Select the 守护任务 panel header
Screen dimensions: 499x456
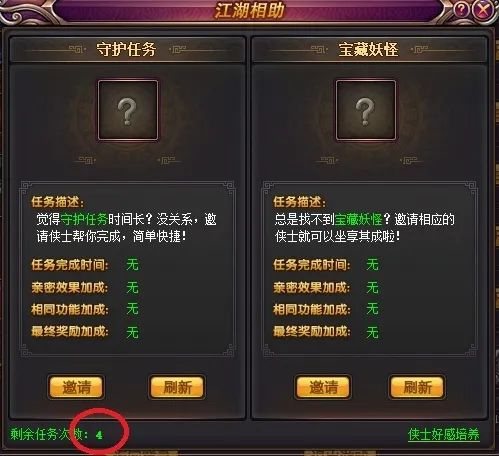[128, 50]
